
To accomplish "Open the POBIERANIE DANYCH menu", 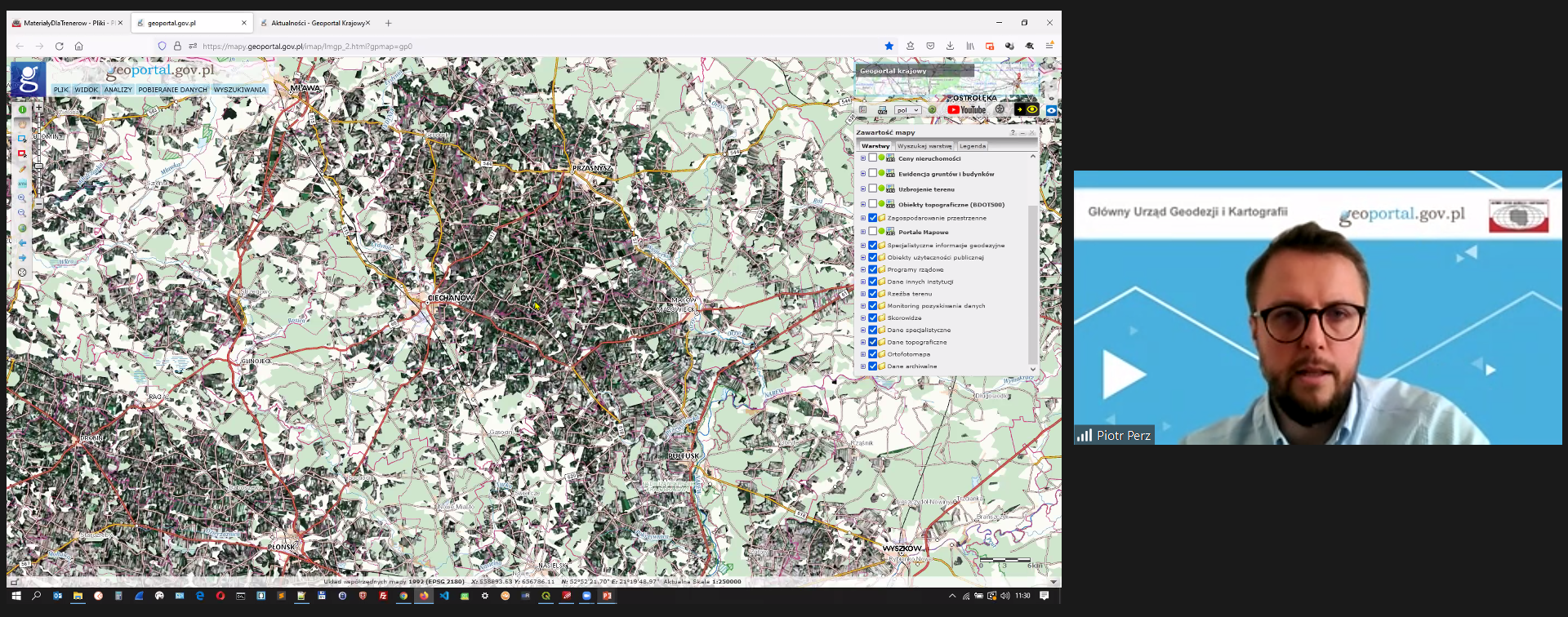I will pos(172,90).
